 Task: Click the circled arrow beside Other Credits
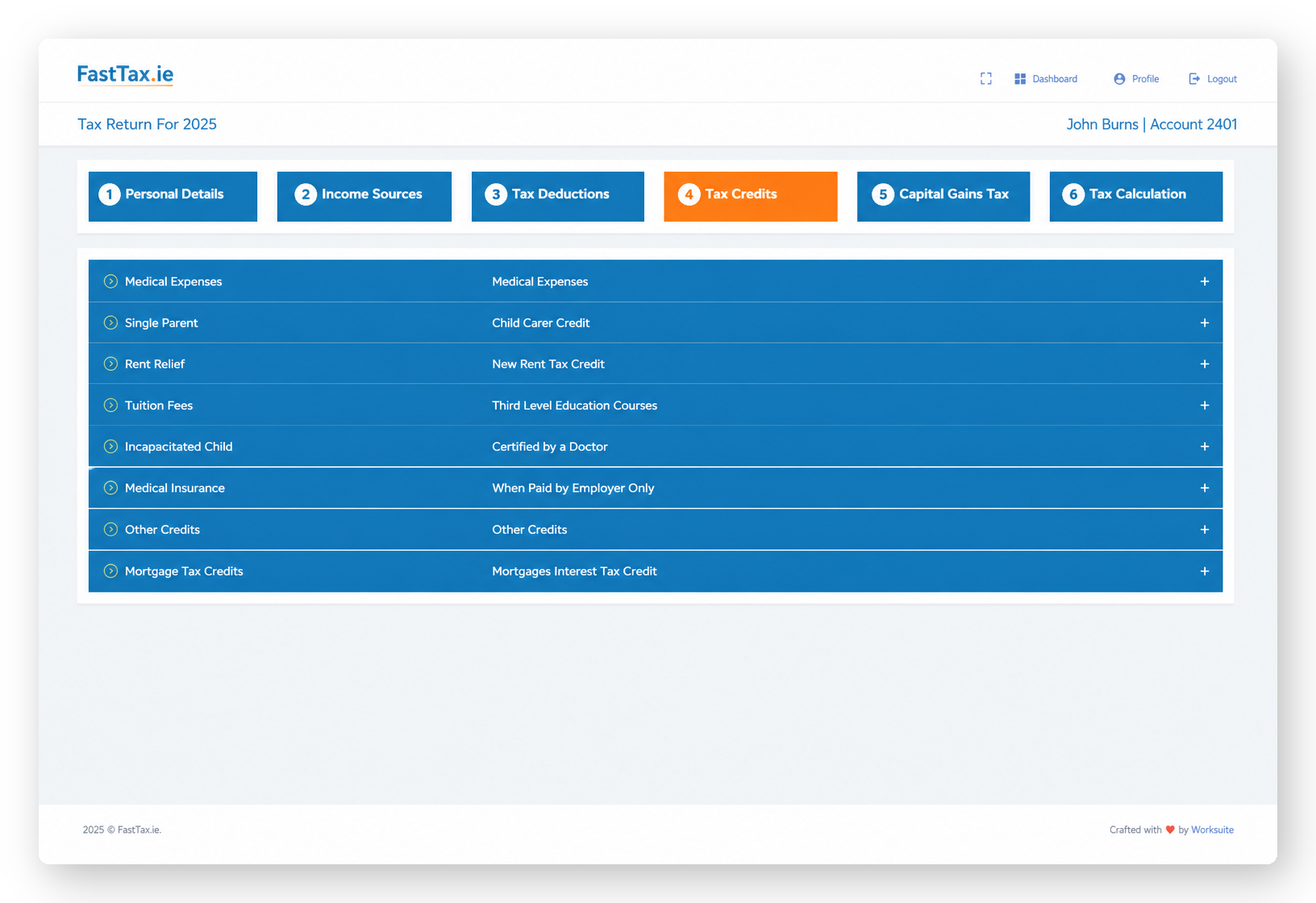[x=110, y=529]
